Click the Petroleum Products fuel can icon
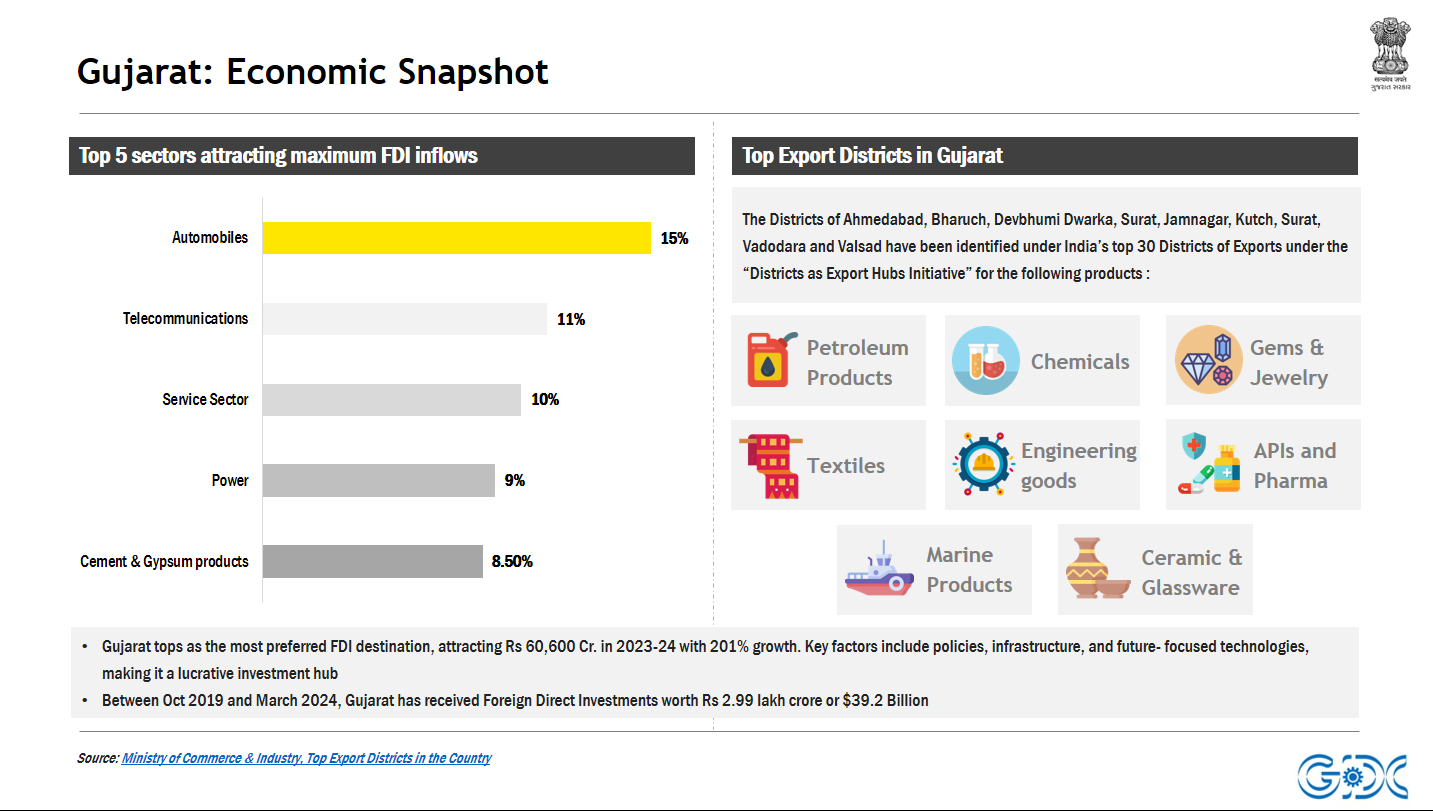The height and width of the screenshot is (811, 1433). (x=772, y=360)
